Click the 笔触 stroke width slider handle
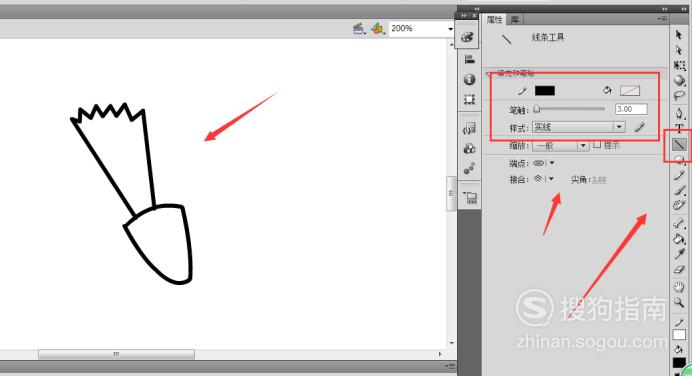Viewport: 692px width, 376px height. [x=537, y=109]
